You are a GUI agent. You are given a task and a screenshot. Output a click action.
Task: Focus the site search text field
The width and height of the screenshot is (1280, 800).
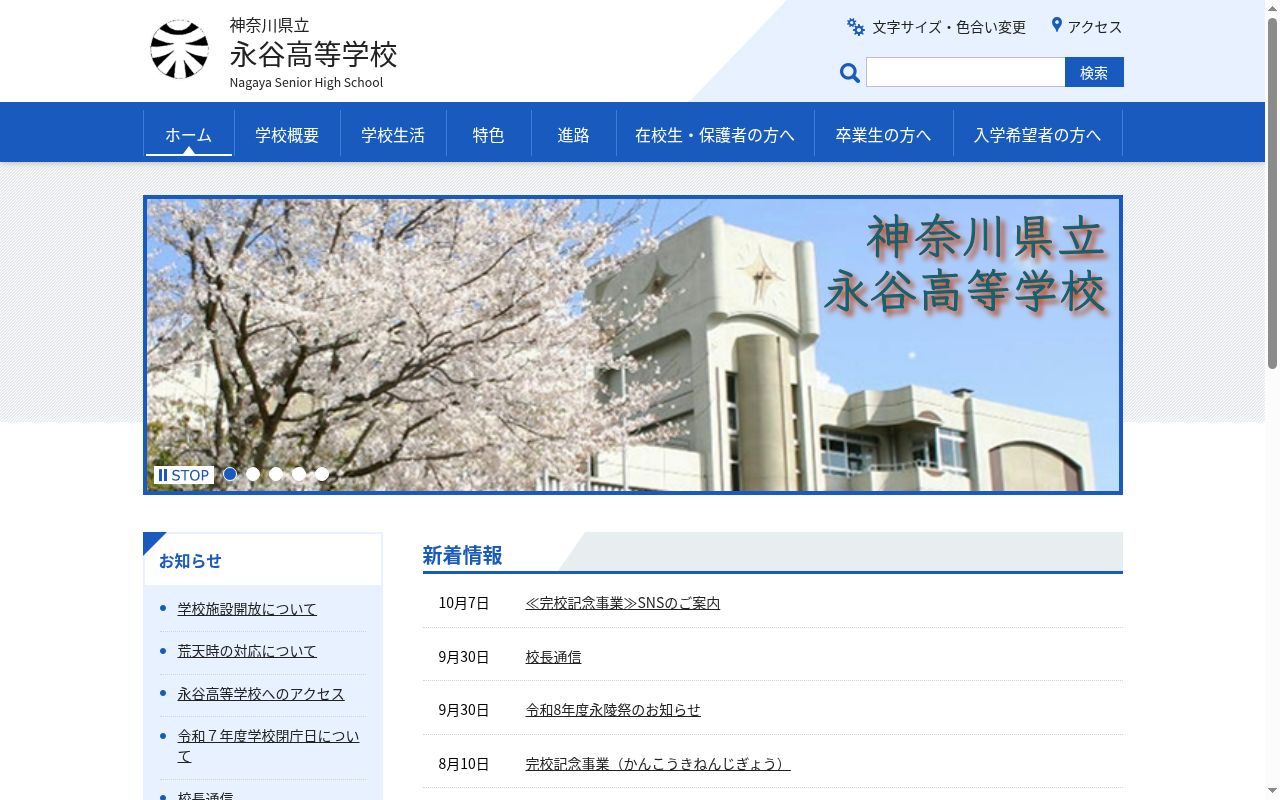coord(965,72)
